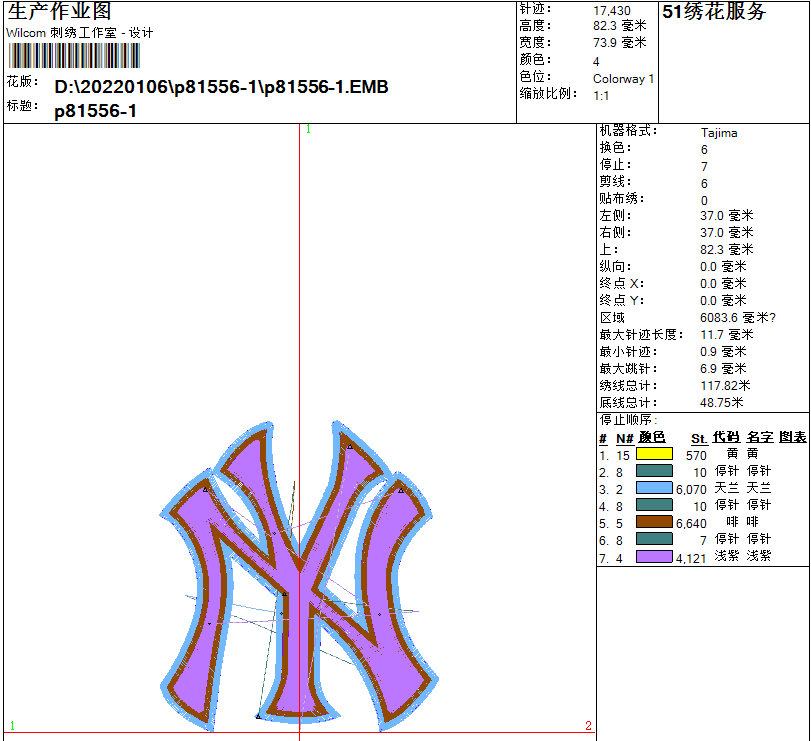Click the yellow color swatch in row 1
This screenshot has height=741, width=811.
(x=654, y=454)
